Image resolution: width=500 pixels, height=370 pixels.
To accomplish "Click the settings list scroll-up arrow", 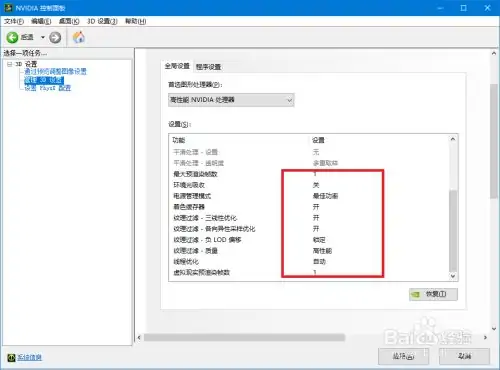I will click(x=453, y=139).
